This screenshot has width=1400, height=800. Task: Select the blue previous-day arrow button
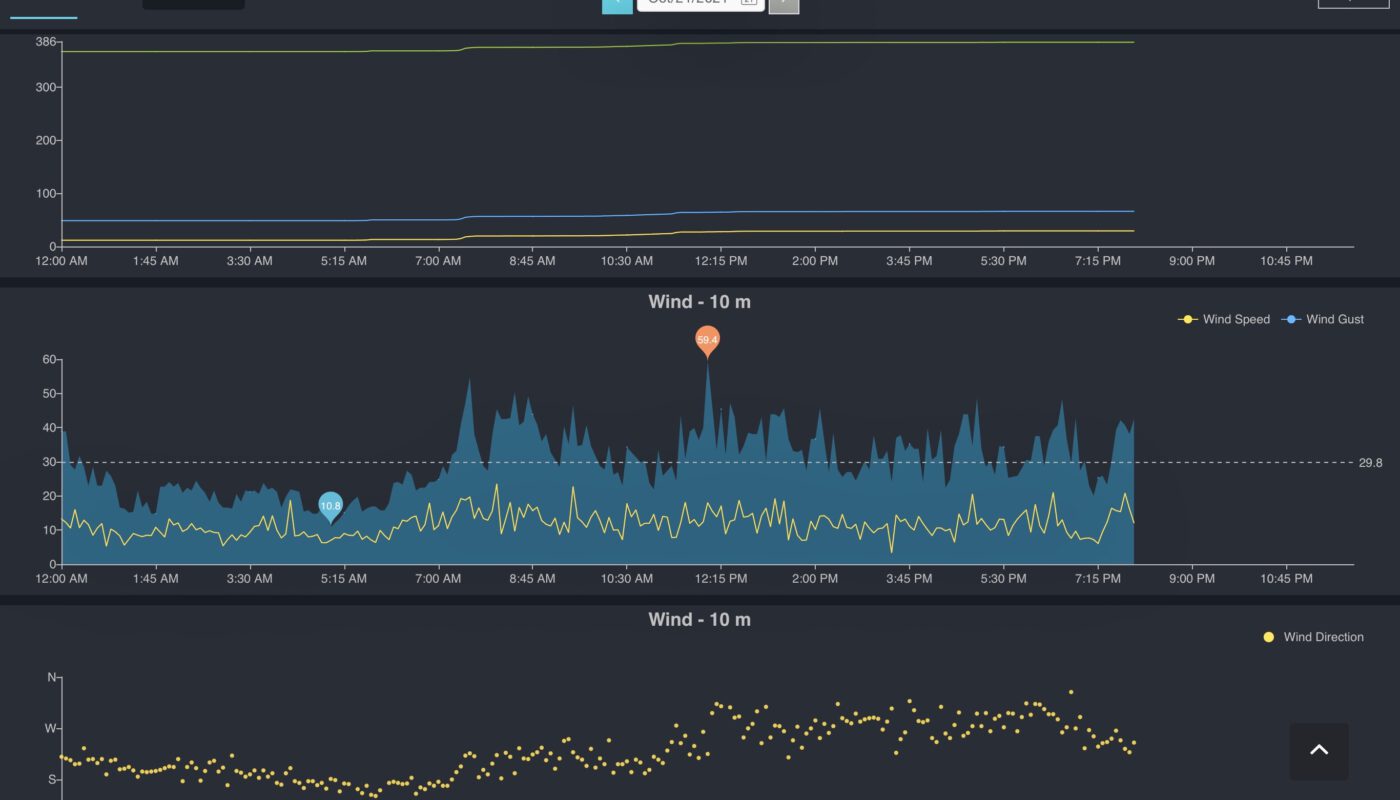pos(617,5)
